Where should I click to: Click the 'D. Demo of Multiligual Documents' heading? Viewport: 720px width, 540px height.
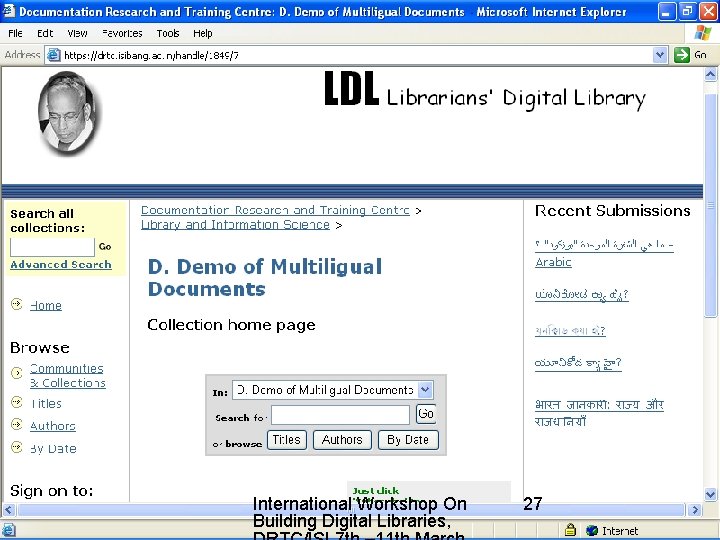pyautogui.click(x=265, y=278)
